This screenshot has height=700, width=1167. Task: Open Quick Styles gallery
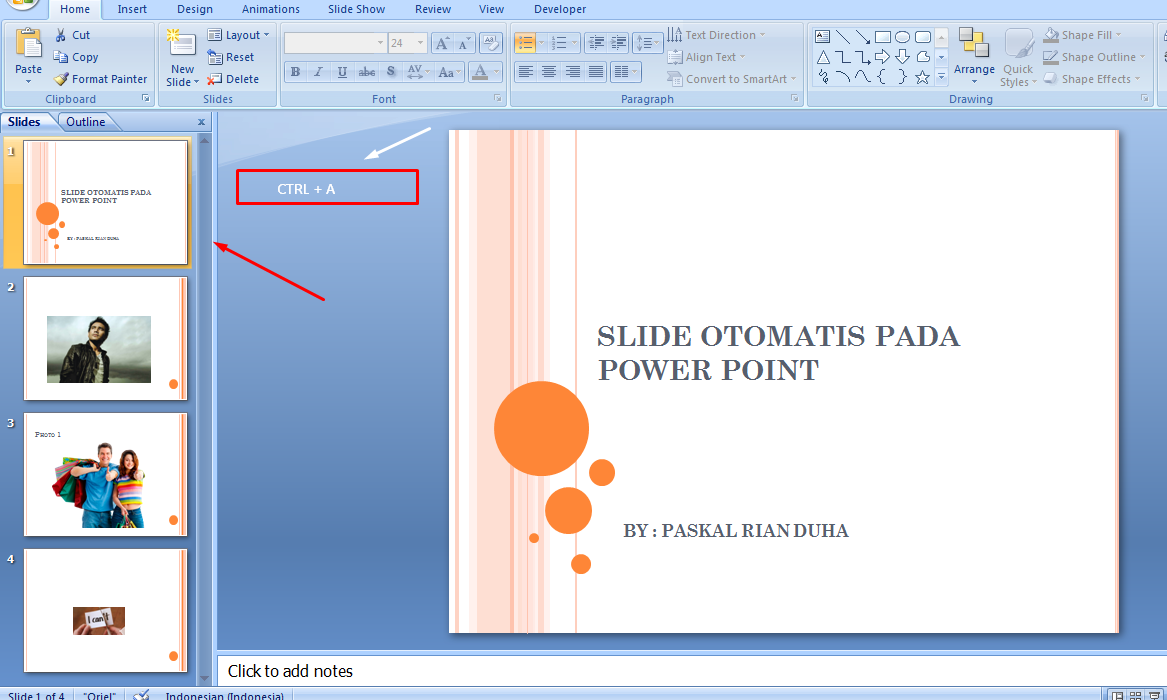[x=1018, y=57]
